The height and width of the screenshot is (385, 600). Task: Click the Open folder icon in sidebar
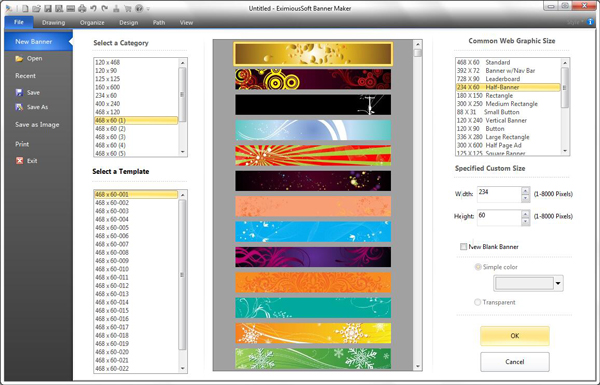[19, 59]
